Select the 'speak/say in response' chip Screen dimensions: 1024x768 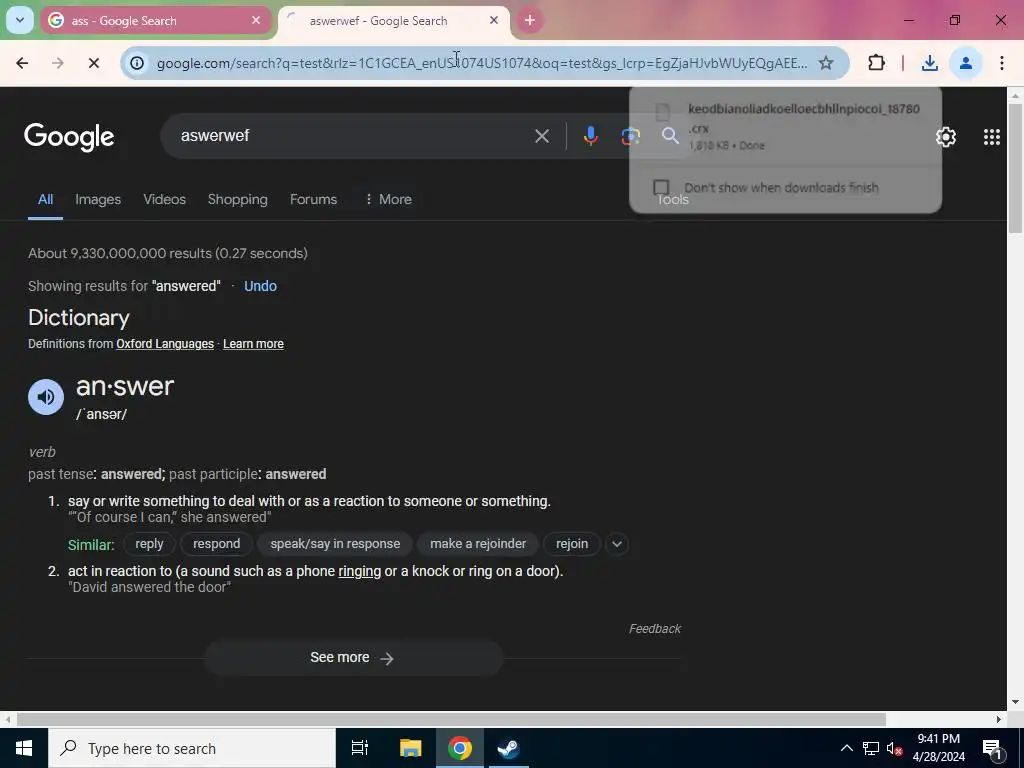335,544
